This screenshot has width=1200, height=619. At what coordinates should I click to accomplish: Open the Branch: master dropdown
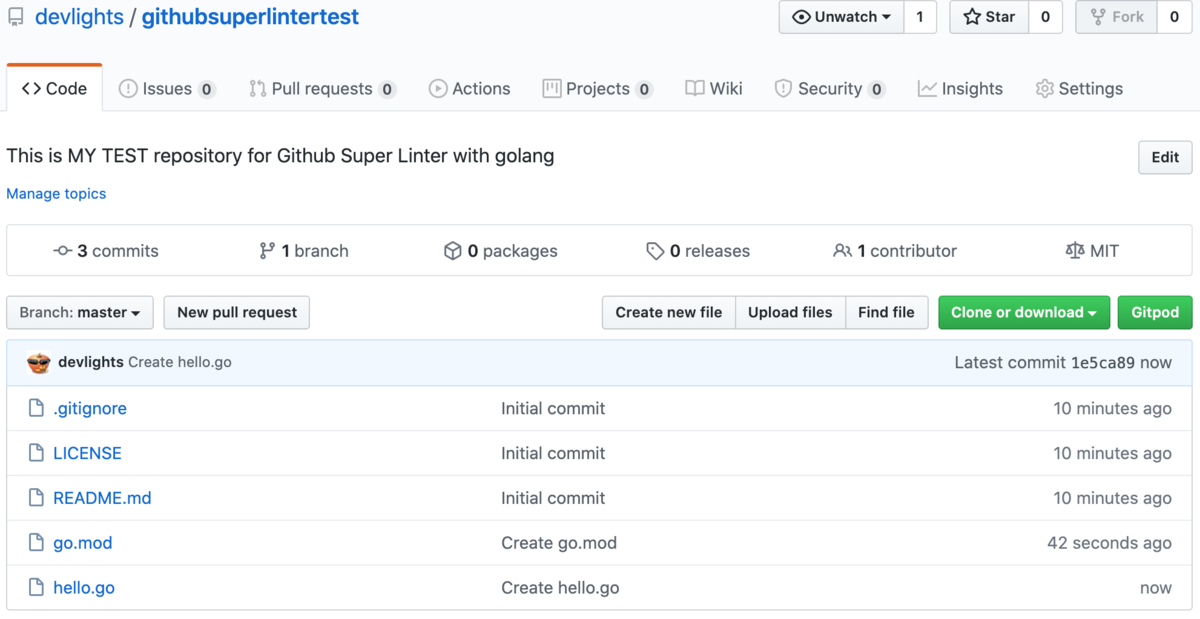click(x=80, y=312)
